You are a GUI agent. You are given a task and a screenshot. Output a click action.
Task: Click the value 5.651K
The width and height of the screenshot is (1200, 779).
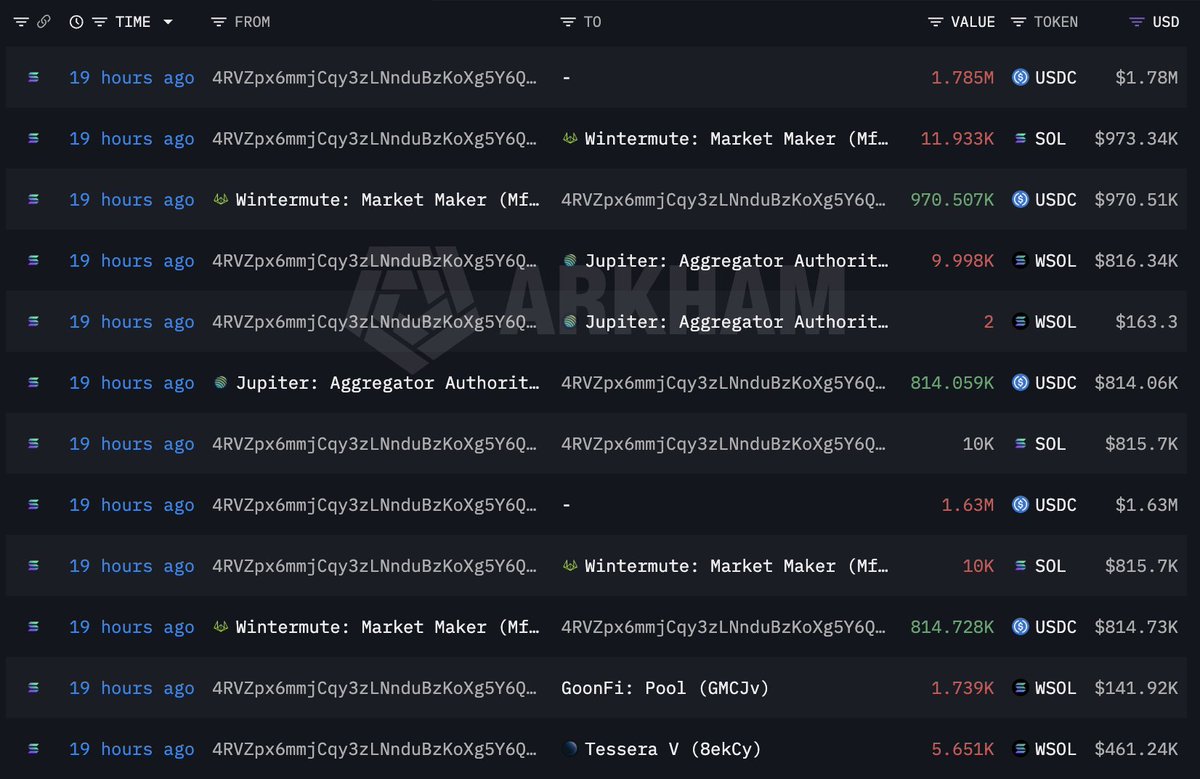963,748
